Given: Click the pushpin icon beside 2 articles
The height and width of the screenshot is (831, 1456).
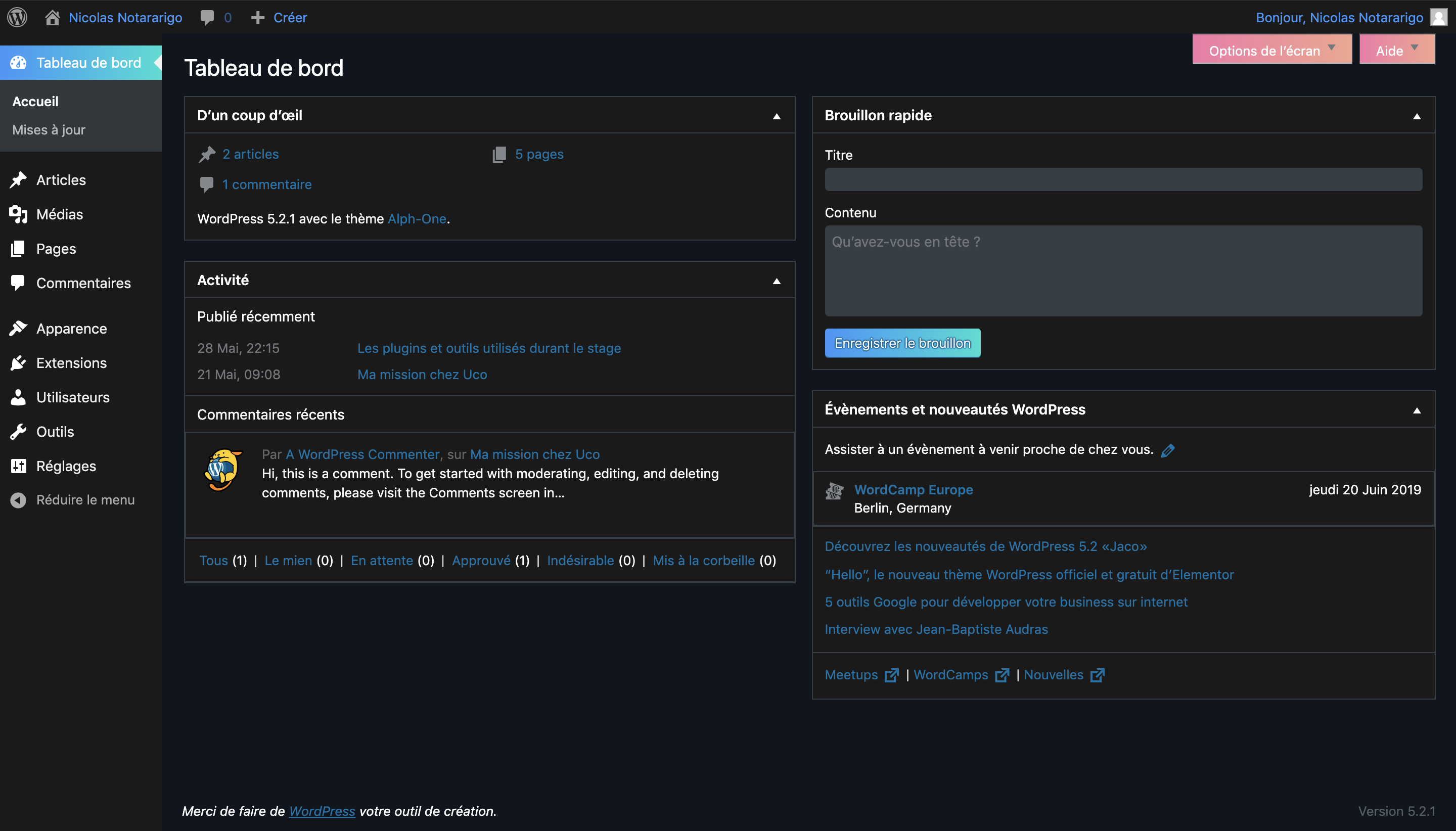Looking at the screenshot, I should pyautogui.click(x=207, y=154).
